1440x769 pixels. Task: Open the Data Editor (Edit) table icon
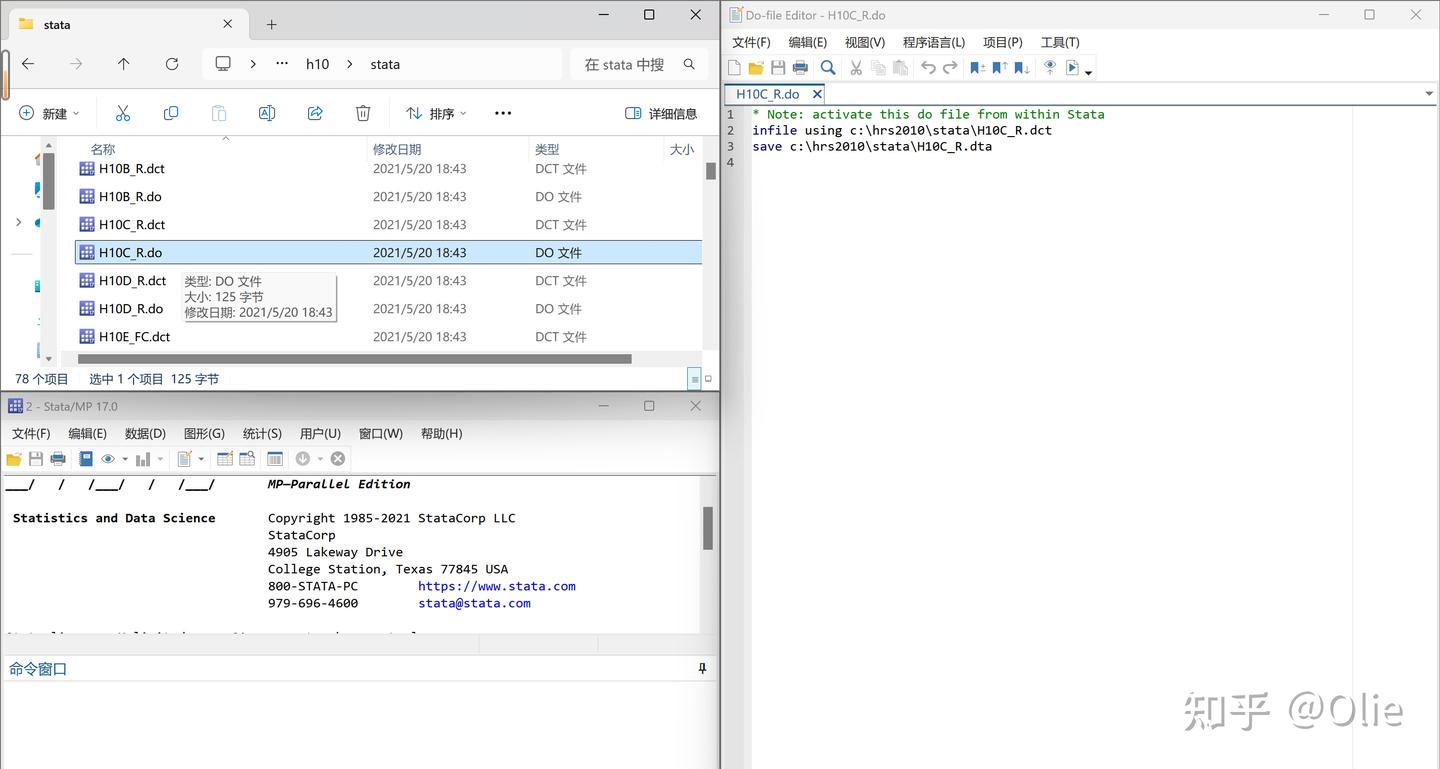pyautogui.click(x=225, y=459)
